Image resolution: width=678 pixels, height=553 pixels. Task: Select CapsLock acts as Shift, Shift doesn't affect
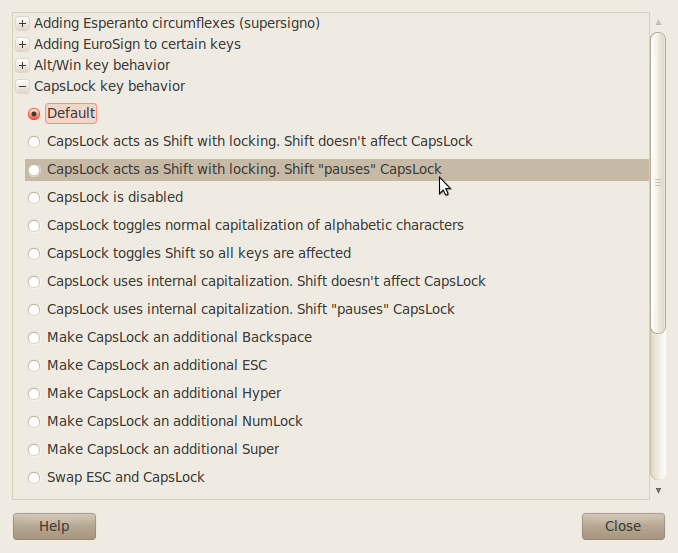[x=35, y=141]
